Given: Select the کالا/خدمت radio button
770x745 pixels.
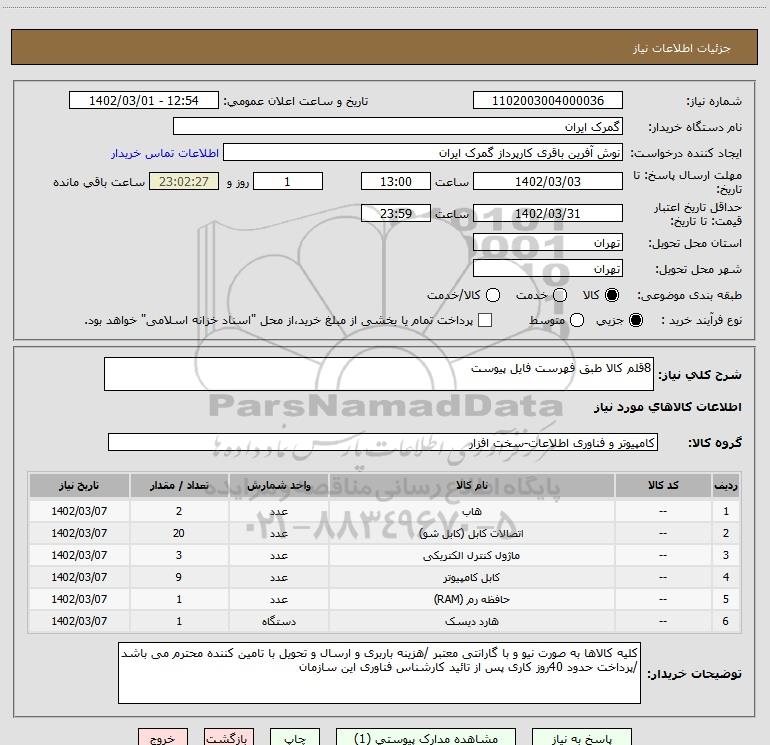Looking at the screenshot, I should click(493, 295).
